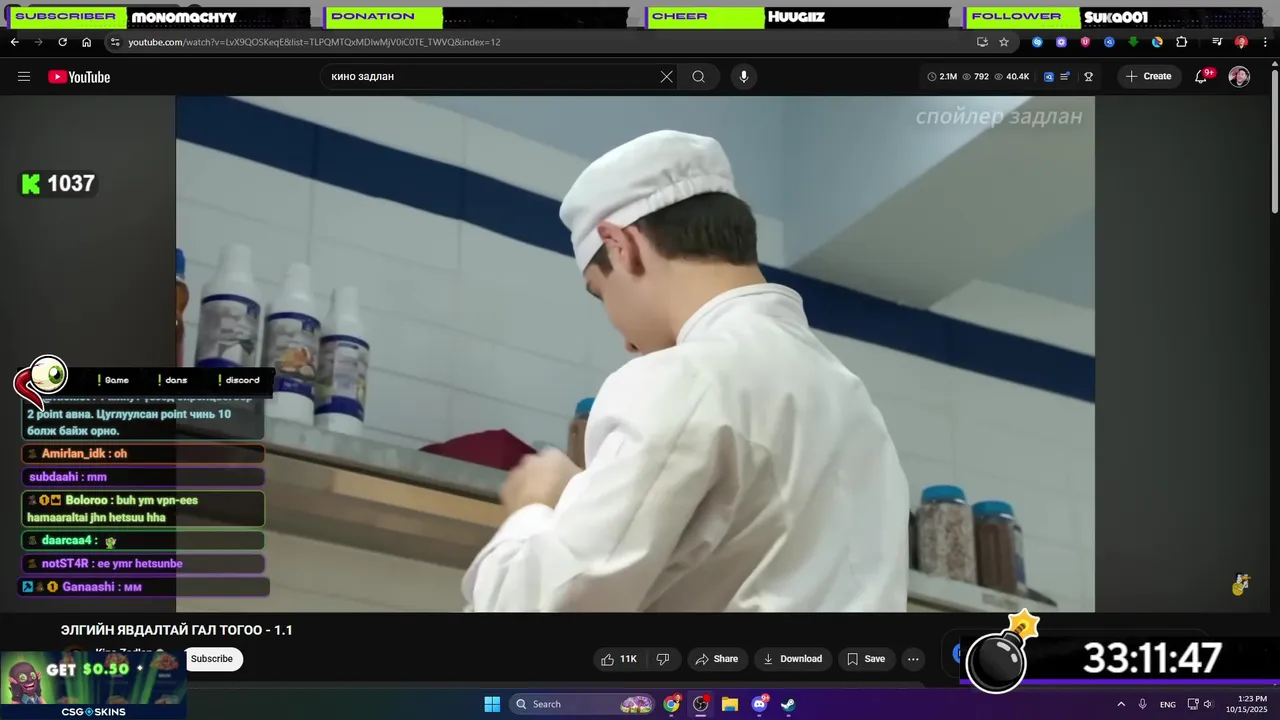Viewport: 1280px width, 720px height.
Task: Open the browser home page icon
Action: tap(86, 42)
